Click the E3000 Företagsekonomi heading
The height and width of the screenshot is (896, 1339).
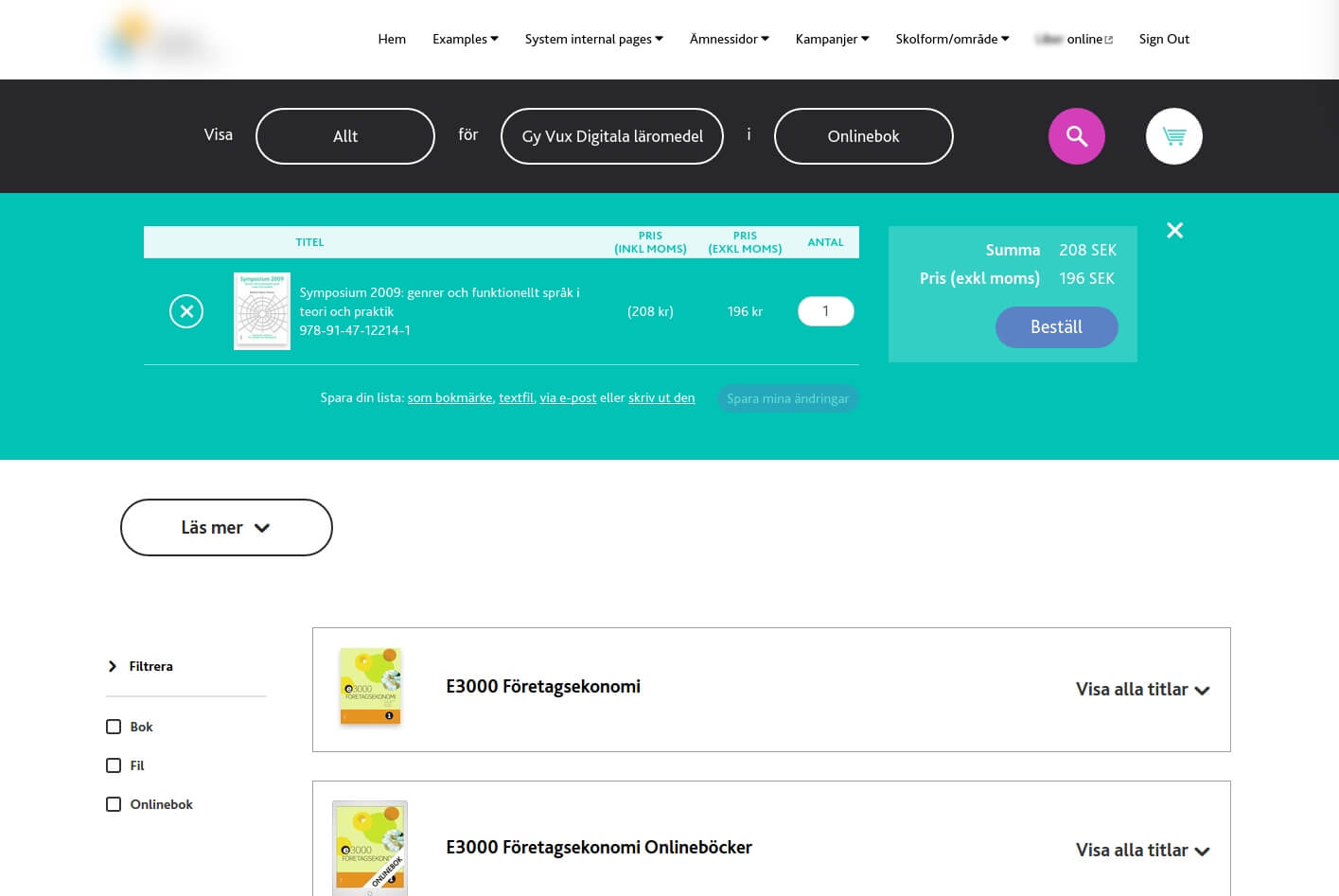click(543, 687)
